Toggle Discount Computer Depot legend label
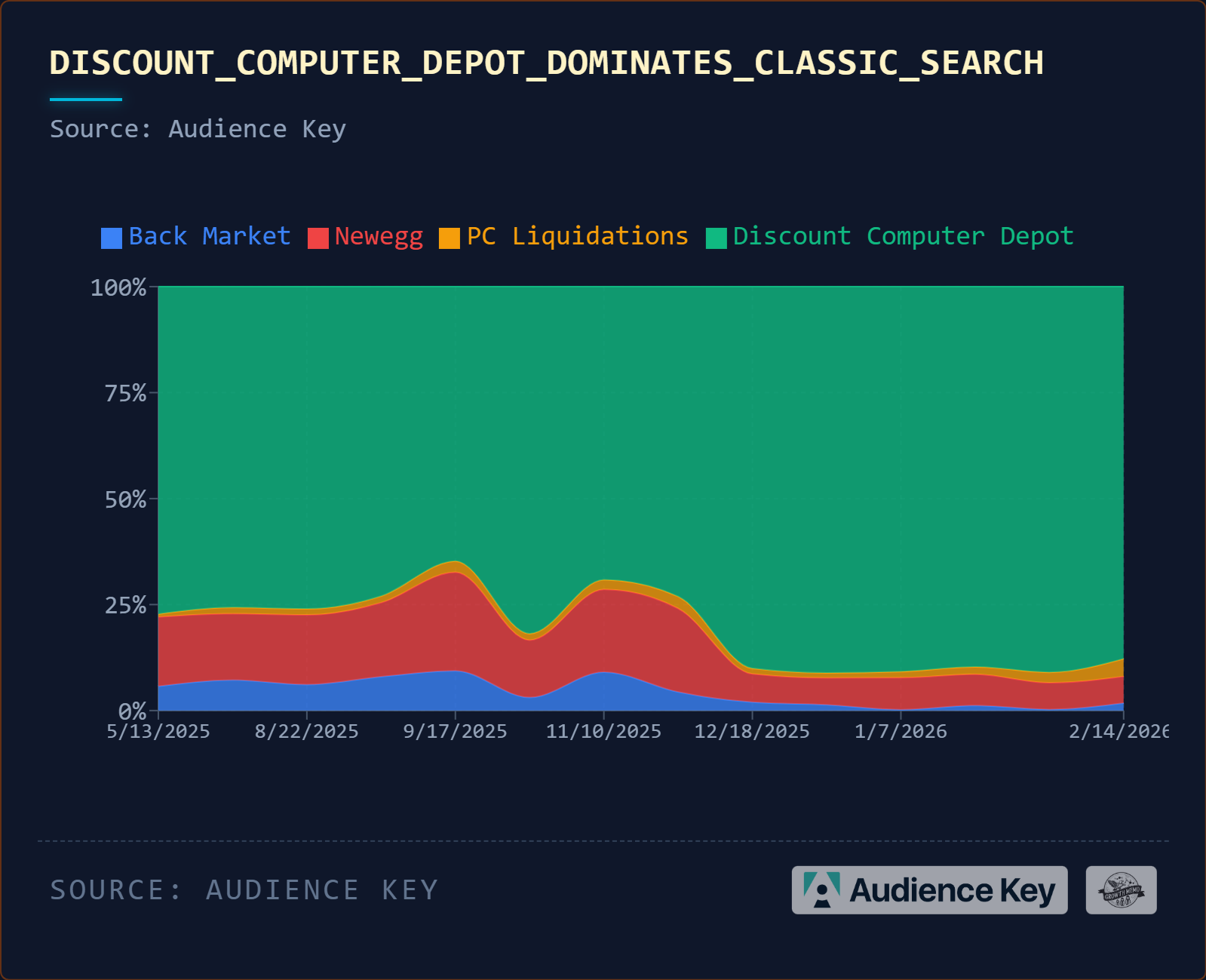The width and height of the screenshot is (1206, 980). click(x=903, y=236)
